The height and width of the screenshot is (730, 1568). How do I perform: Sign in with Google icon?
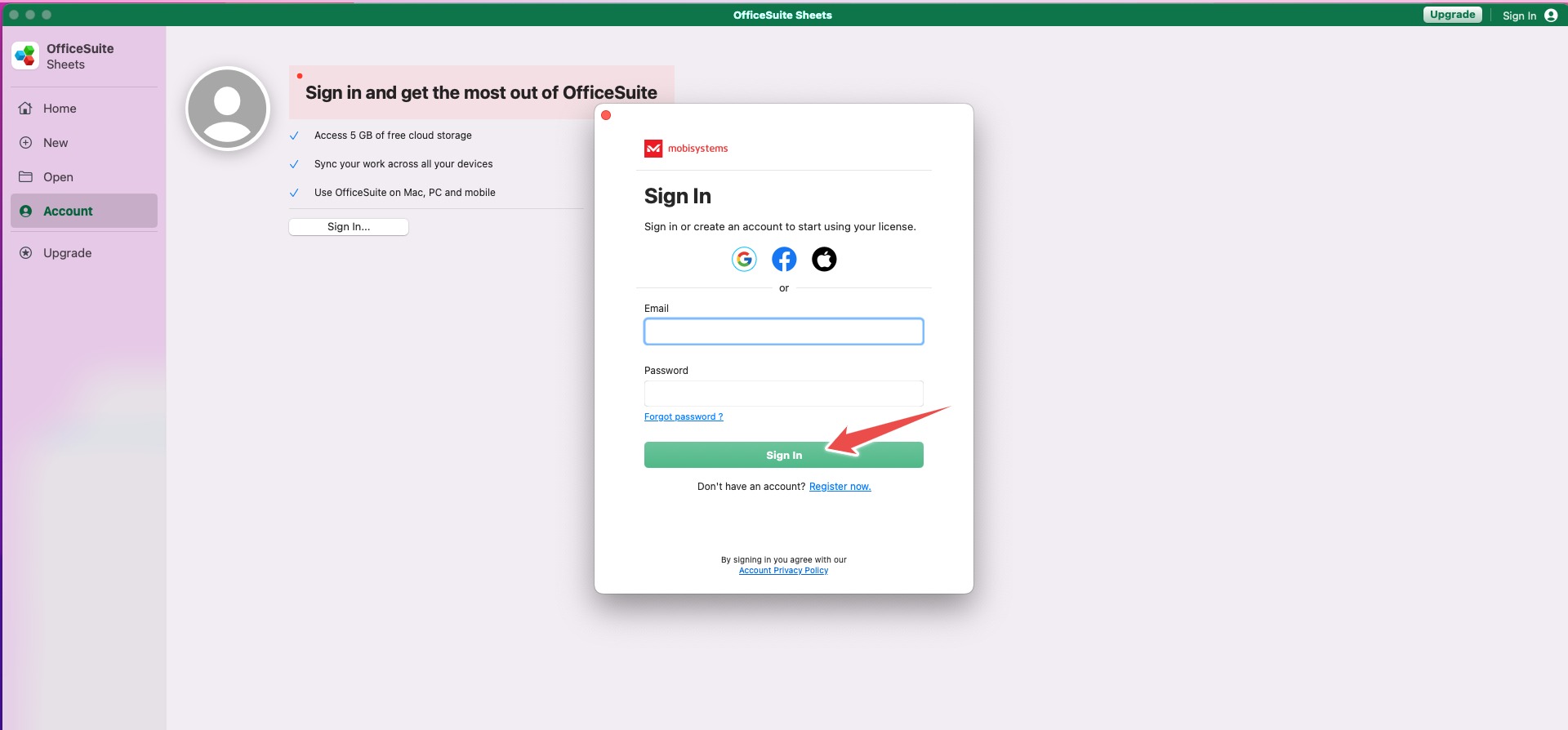pyautogui.click(x=744, y=260)
